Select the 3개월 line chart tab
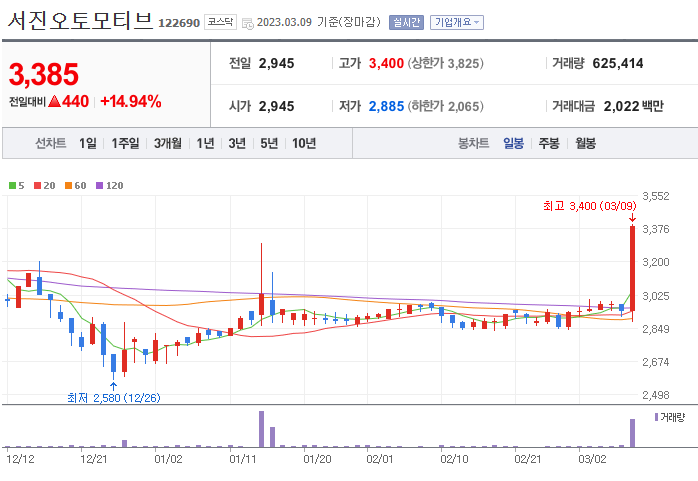The width and height of the screenshot is (698, 481). pos(167,143)
